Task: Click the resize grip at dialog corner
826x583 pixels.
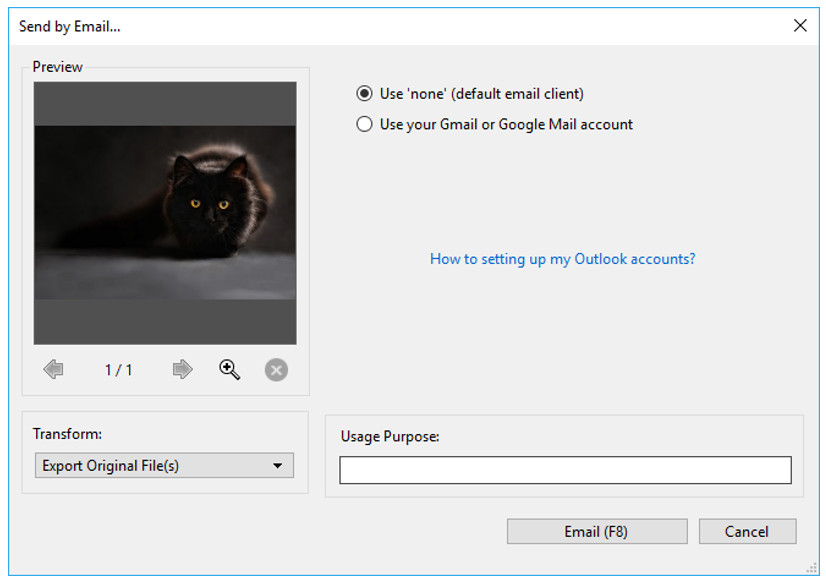Action: 811,568
